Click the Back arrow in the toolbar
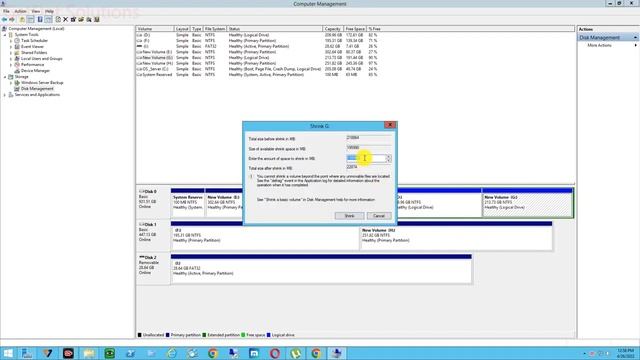The height and width of the screenshot is (360, 640). pyautogui.click(x=4, y=20)
